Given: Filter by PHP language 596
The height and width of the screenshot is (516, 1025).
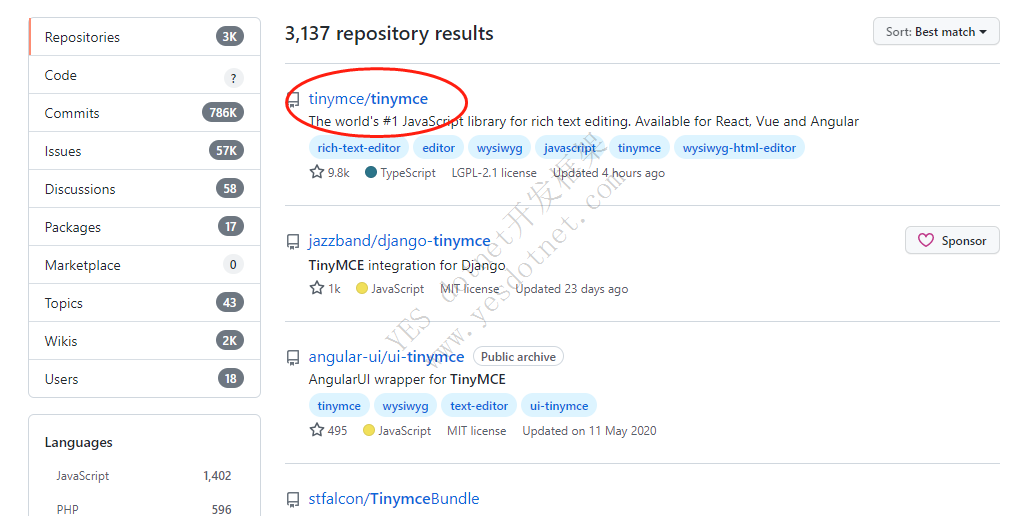Looking at the screenshot, I should click(144, 509).
